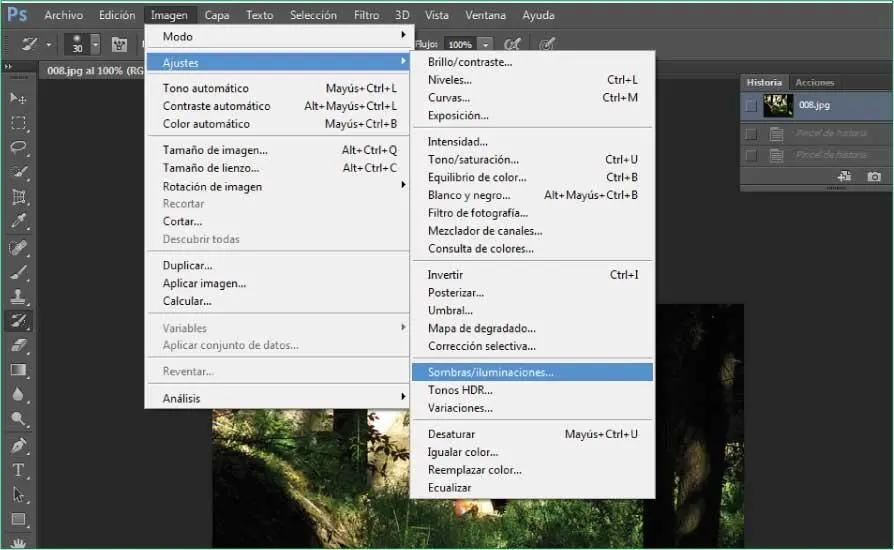This screenshot has height=550, width=894.
Task: Choose Invertir adjustment
Action: tap(532, 275)
